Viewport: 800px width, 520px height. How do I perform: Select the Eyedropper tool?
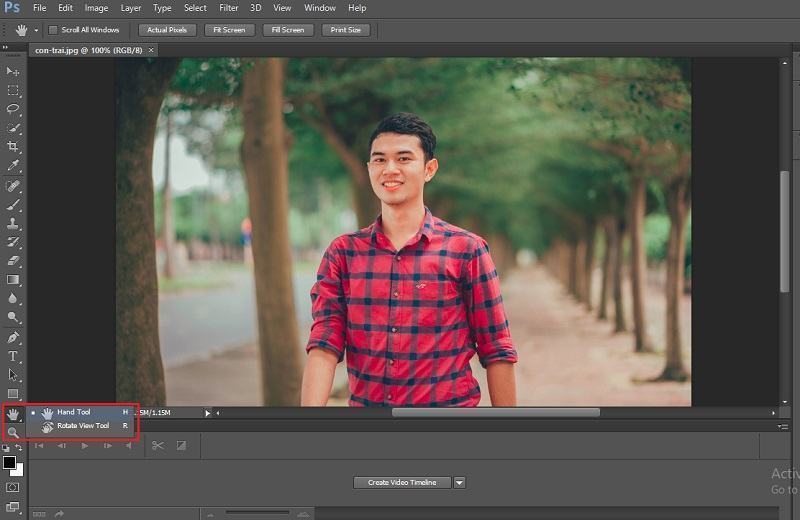coord(13,165)
